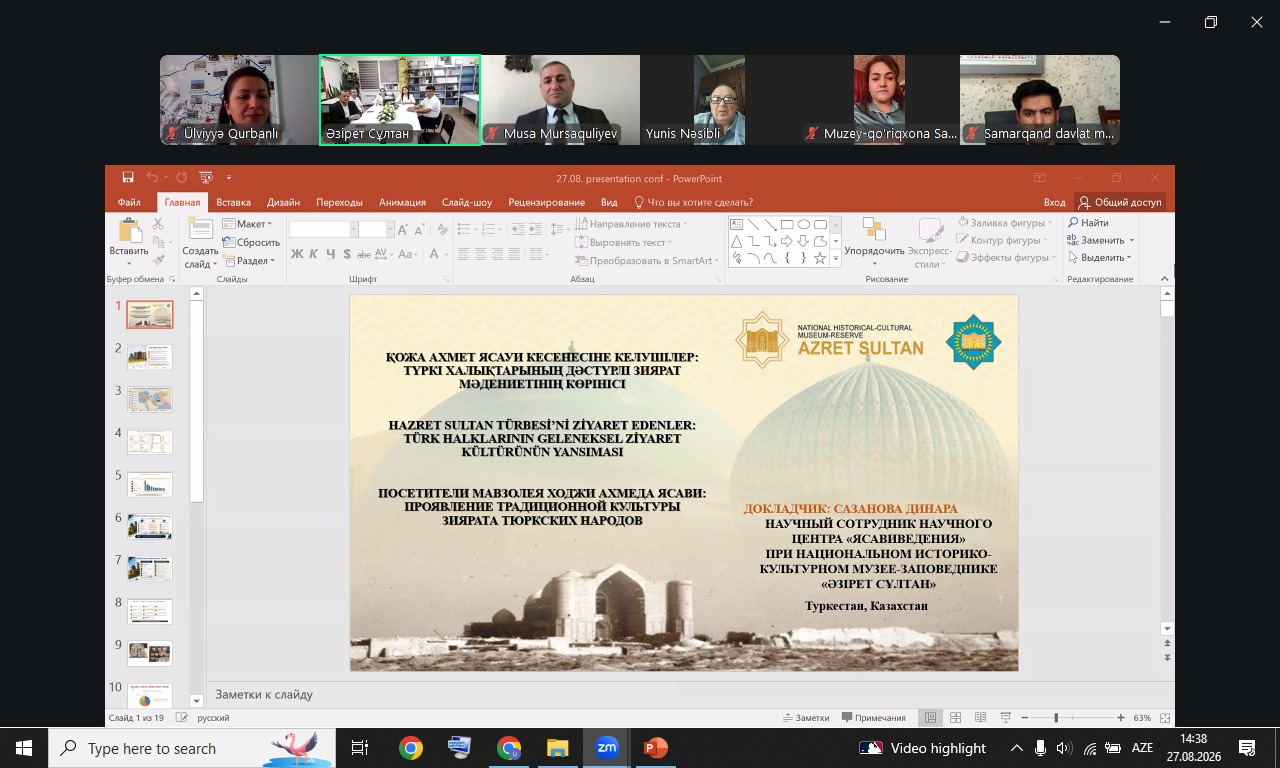This screenshot has height=768, width=1280.
Task: Click the Save icon in quick access toolbar
Action: pos(128,178)
